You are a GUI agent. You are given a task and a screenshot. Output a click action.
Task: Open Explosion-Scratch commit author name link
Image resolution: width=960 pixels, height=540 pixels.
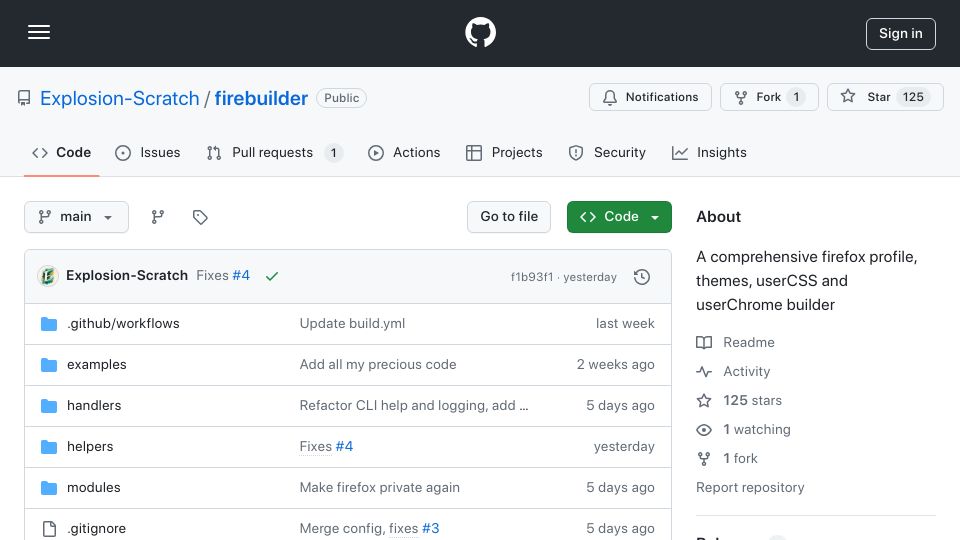[x=127, y=276]
